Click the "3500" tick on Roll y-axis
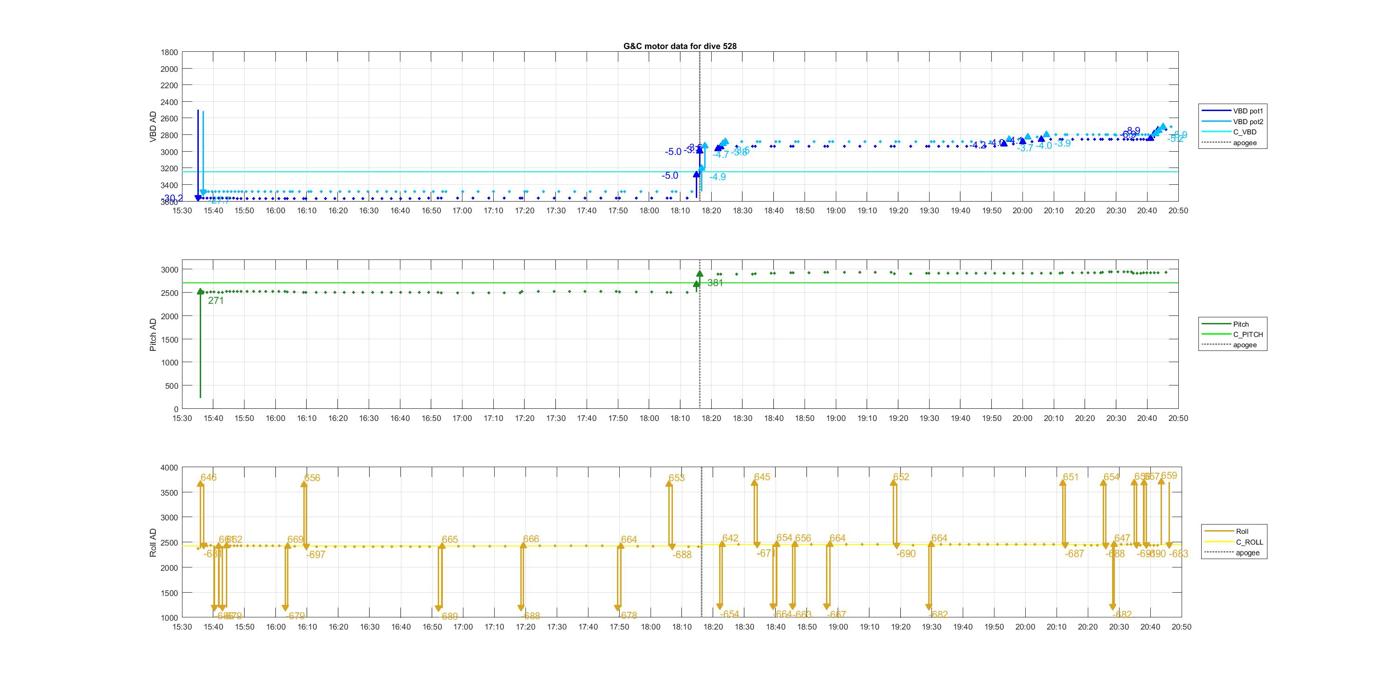1400x693 pixels. coord(169,492)
